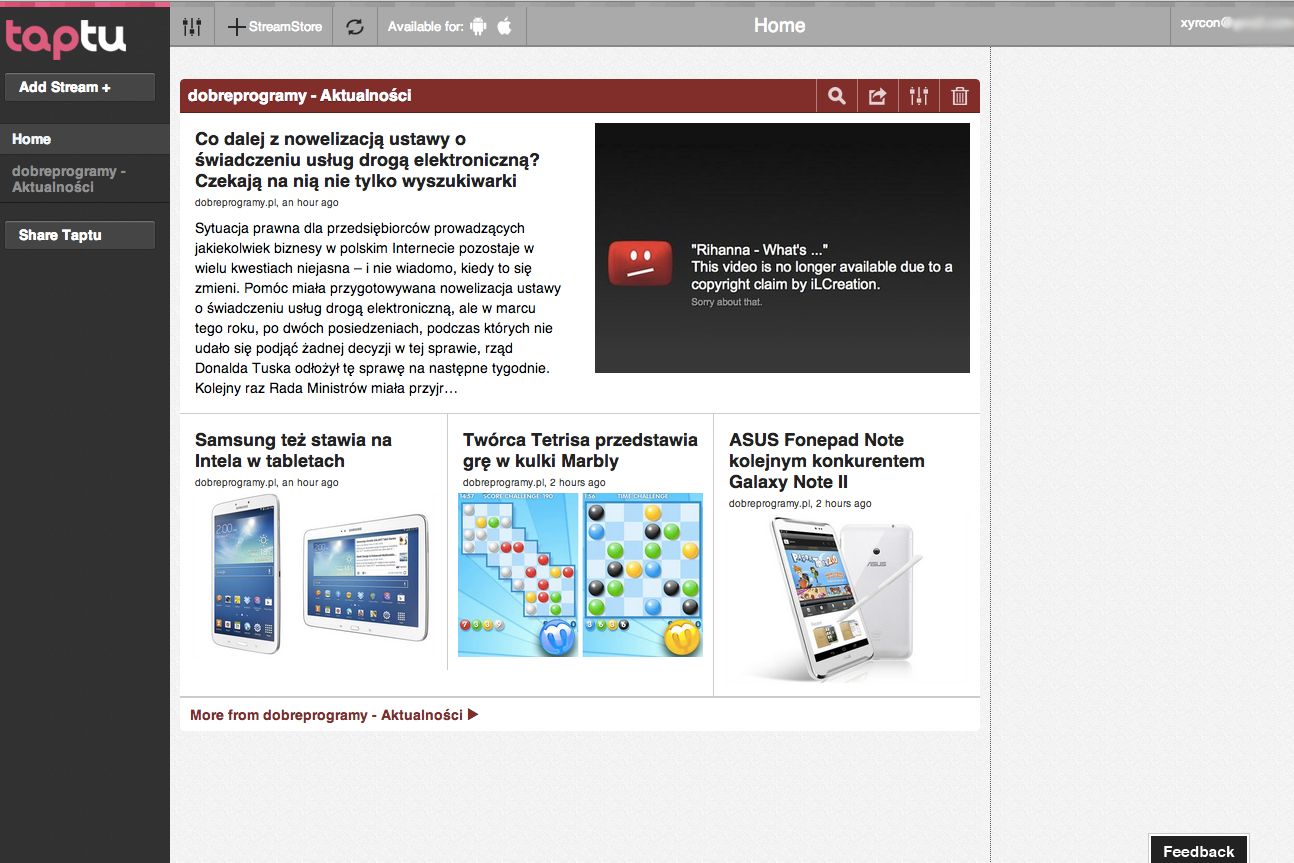Open the settings sliders icon in top bar
Screen dimensions: 1294x863
point(193,27)
